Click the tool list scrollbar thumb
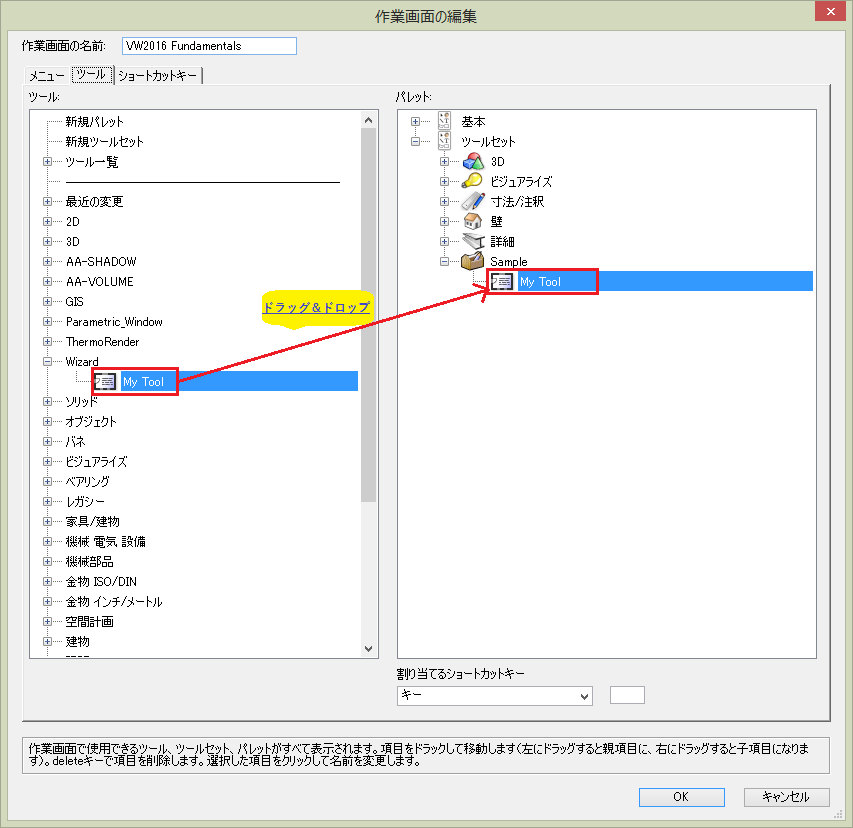 pyautogui.click(x=368, y=315)
